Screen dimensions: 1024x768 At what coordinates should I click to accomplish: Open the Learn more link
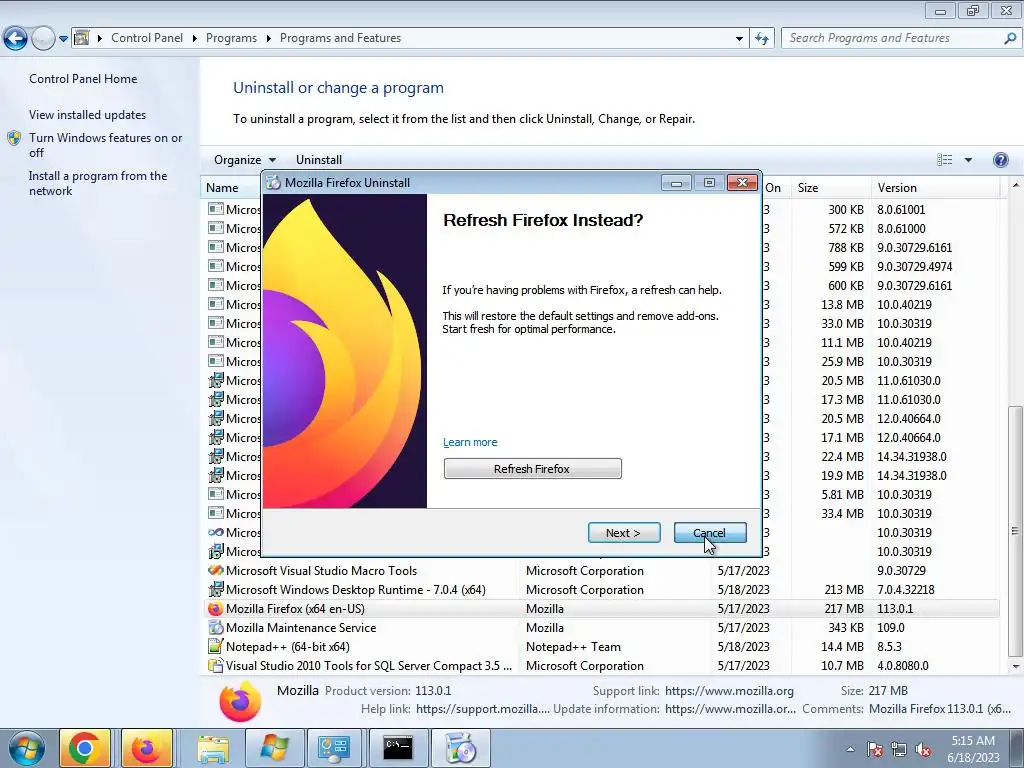click(x=470, y=442)
